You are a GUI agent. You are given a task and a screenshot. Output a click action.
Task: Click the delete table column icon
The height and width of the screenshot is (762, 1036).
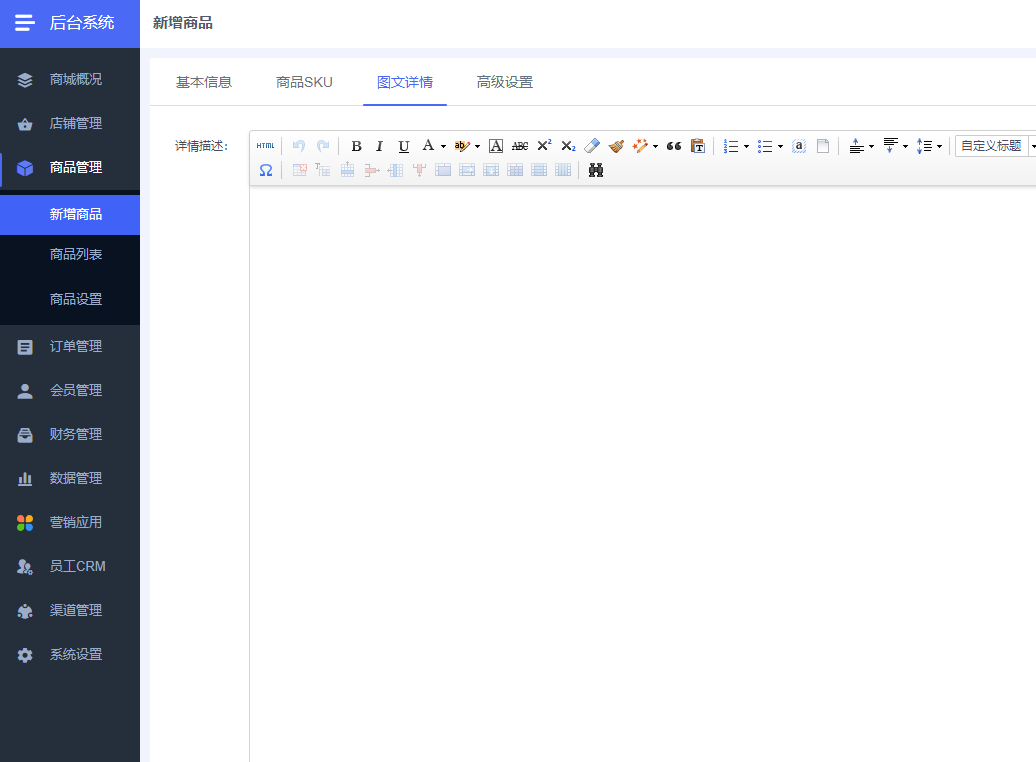coord(419,171)
